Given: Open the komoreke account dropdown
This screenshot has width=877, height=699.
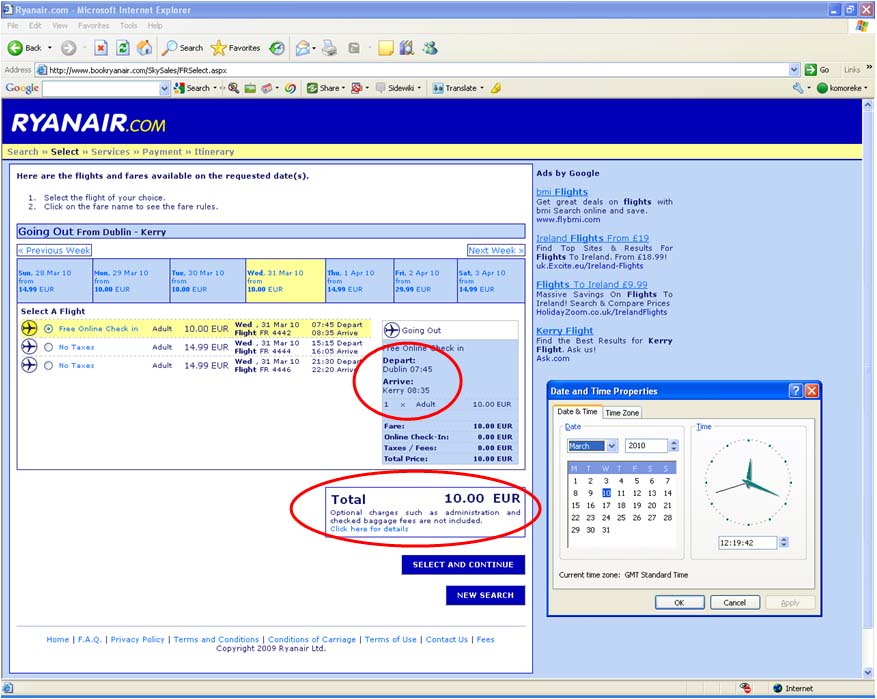Looking at the screenshot, I should pos(866,88).
